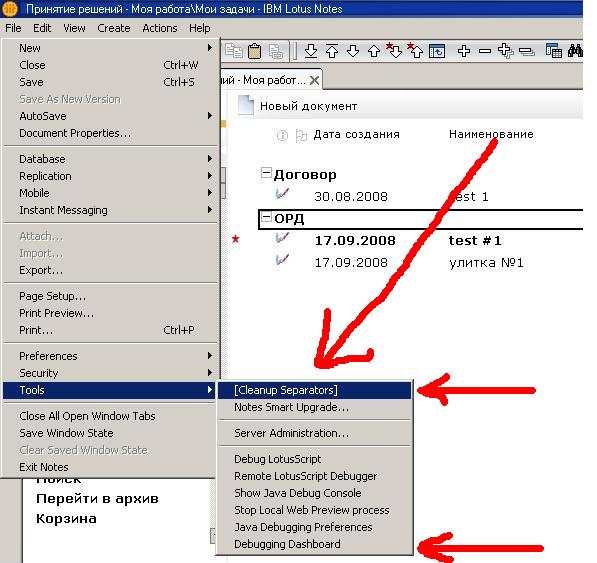This screenshot has height=563, width=597.
Task: Select the highlighted Tools menu item
Action: [x=109, y=390]
